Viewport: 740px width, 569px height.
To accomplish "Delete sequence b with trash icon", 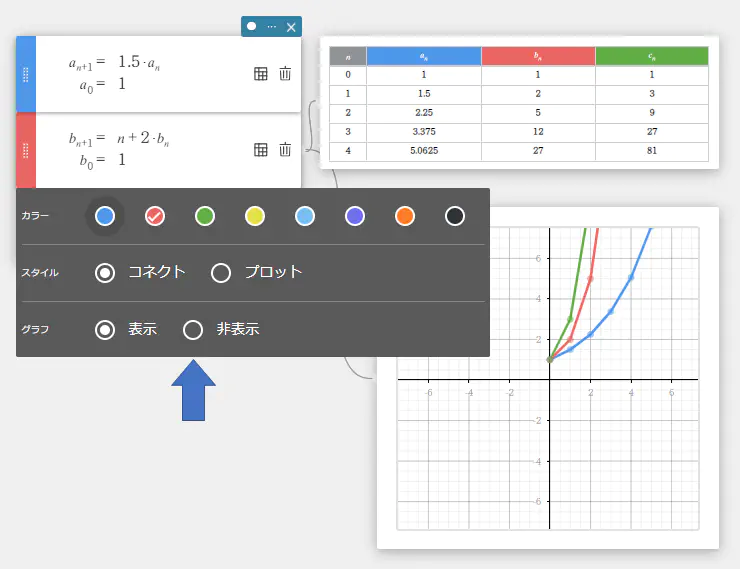I will click(x=285, y=149).
